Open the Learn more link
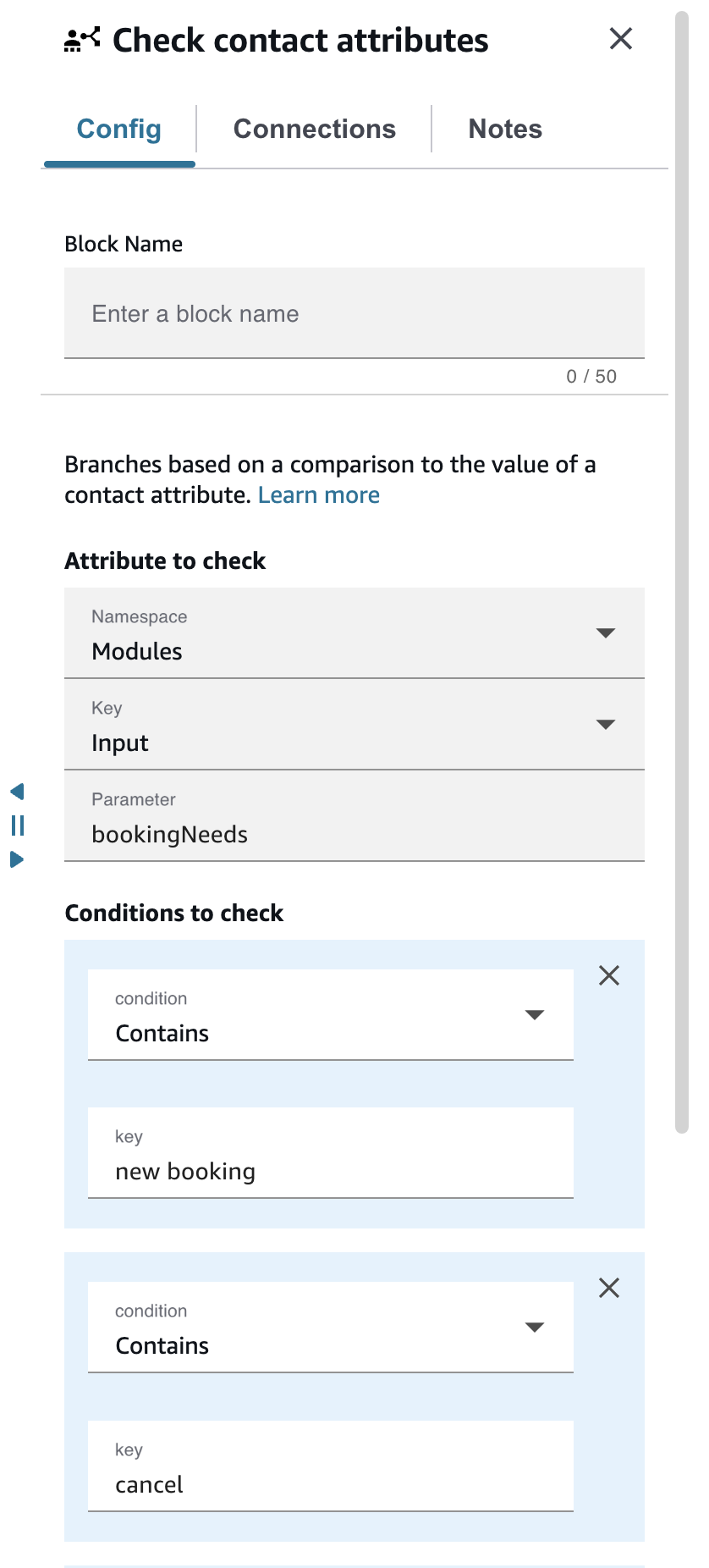This screenshot has width=709, height=1568. pos(319,495)
